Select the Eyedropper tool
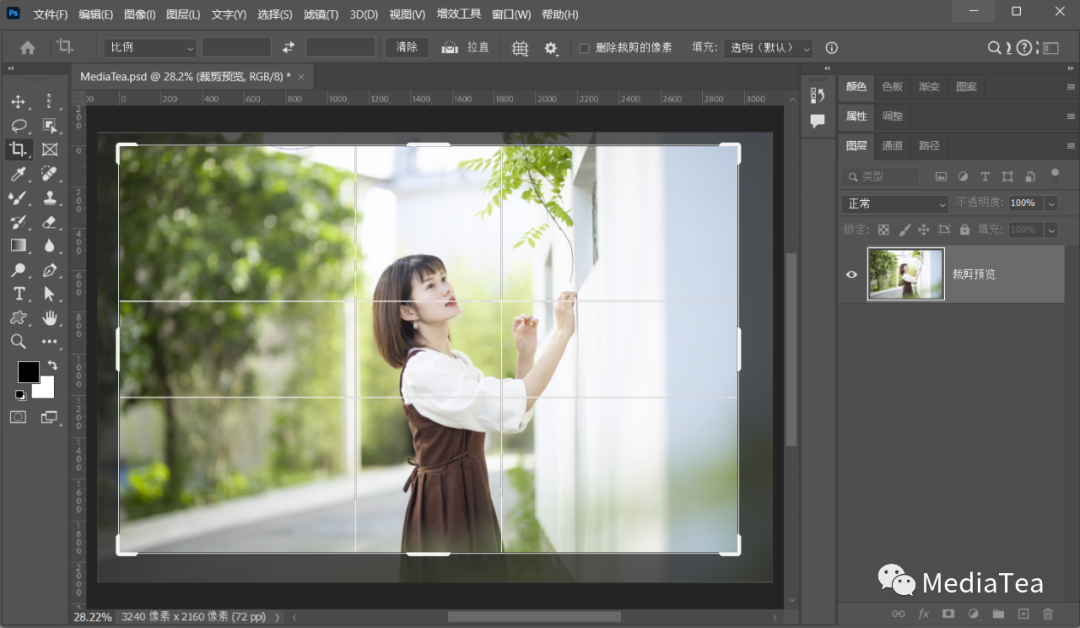 [17, 173]
